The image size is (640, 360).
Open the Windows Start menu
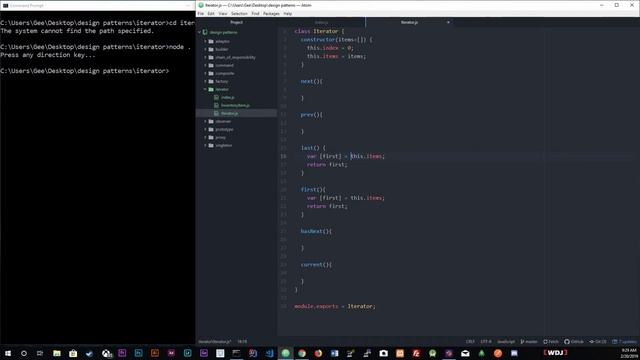click(7, 353)
